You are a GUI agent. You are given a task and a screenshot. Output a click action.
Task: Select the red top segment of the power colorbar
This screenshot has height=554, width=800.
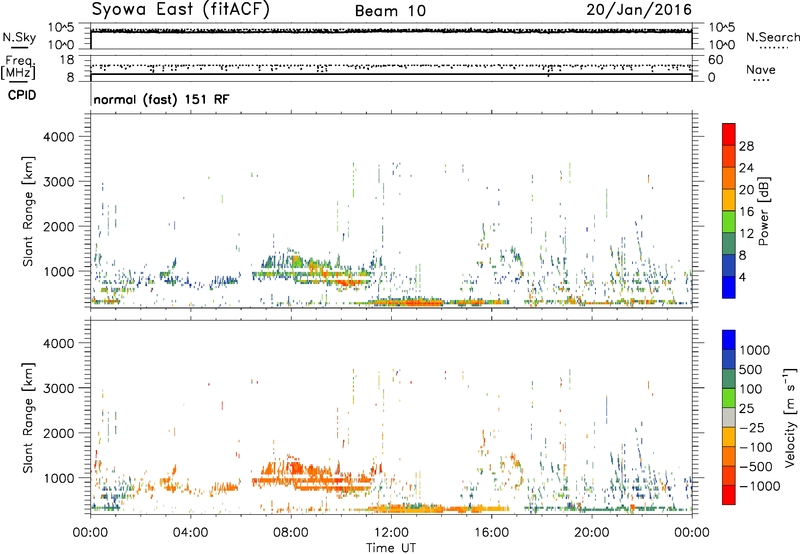coord(729,135)
